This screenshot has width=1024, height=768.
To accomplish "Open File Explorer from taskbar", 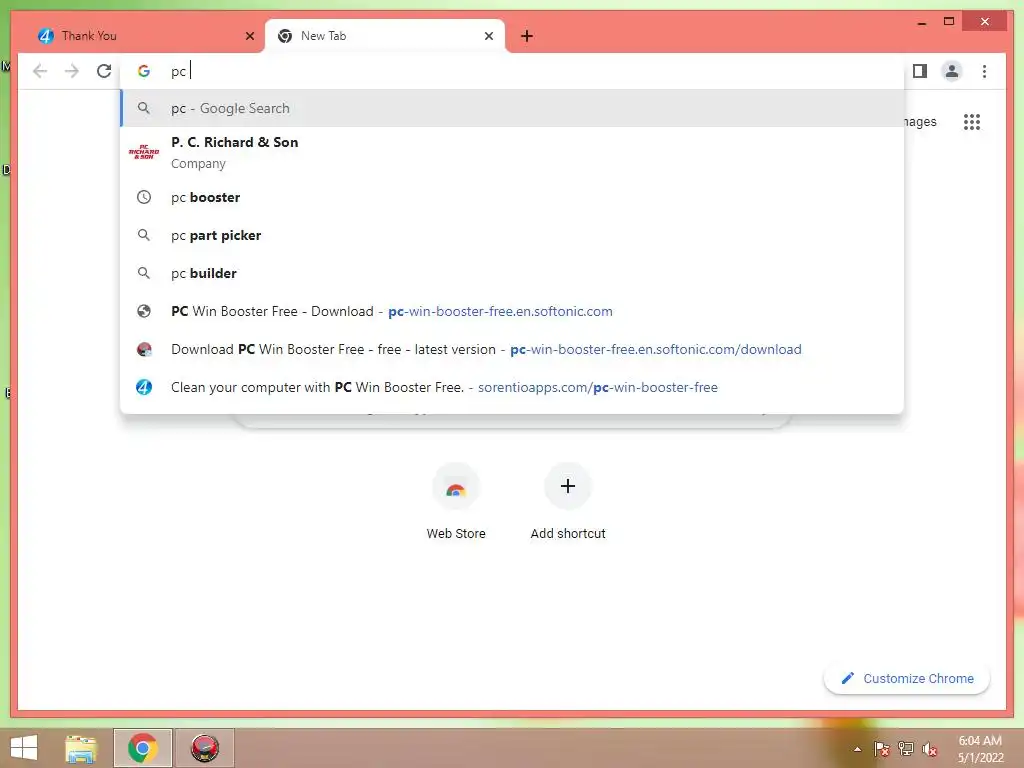I will 81,748.
